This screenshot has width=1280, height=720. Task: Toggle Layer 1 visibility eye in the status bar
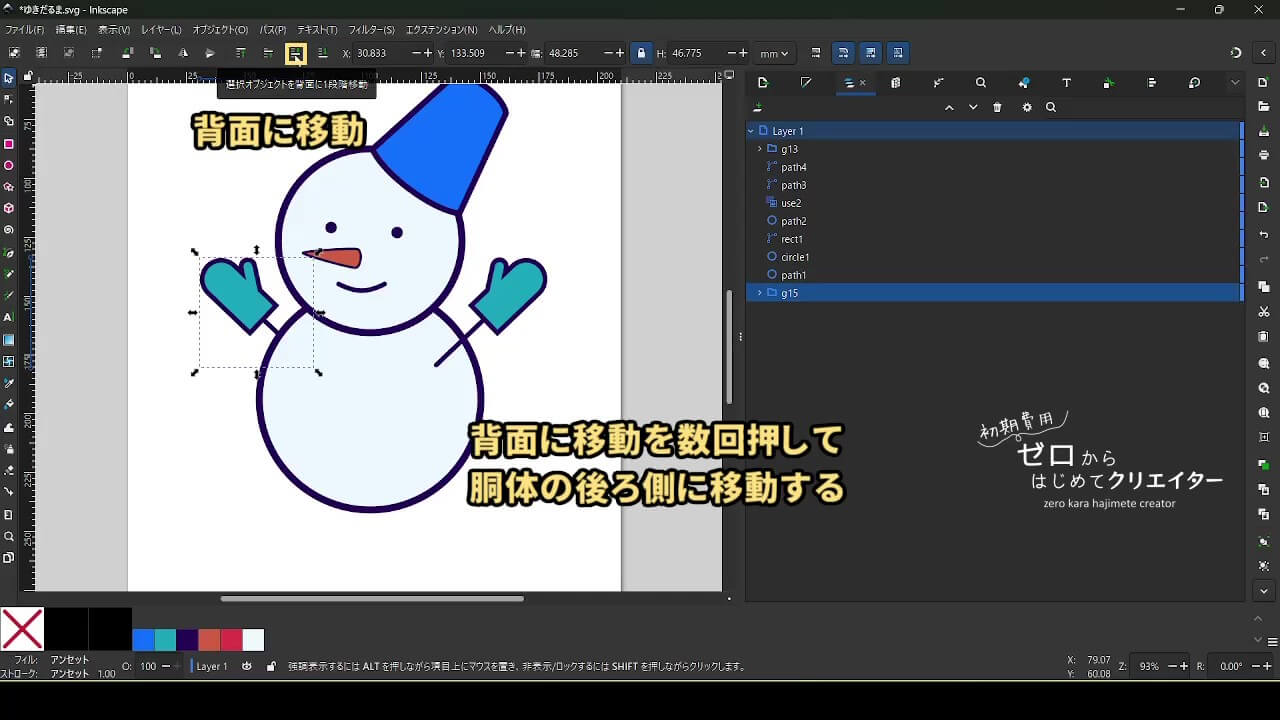(247, 666)
